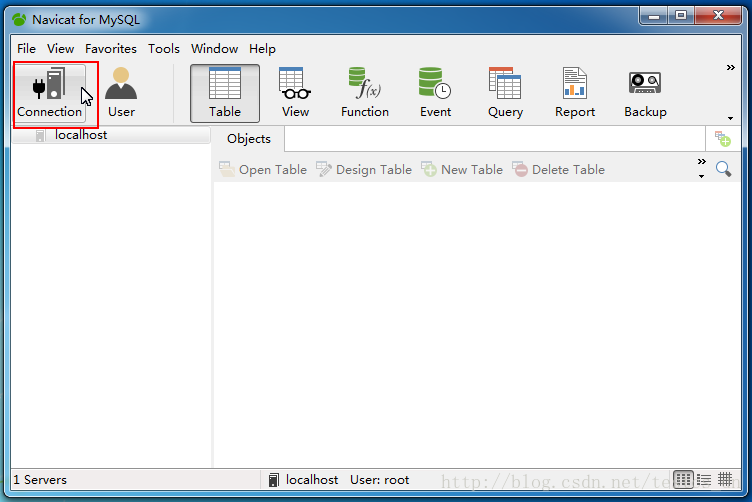The image size is (752, 502).
Task: Switch to the detail list view icon
Action: point(704,479)
